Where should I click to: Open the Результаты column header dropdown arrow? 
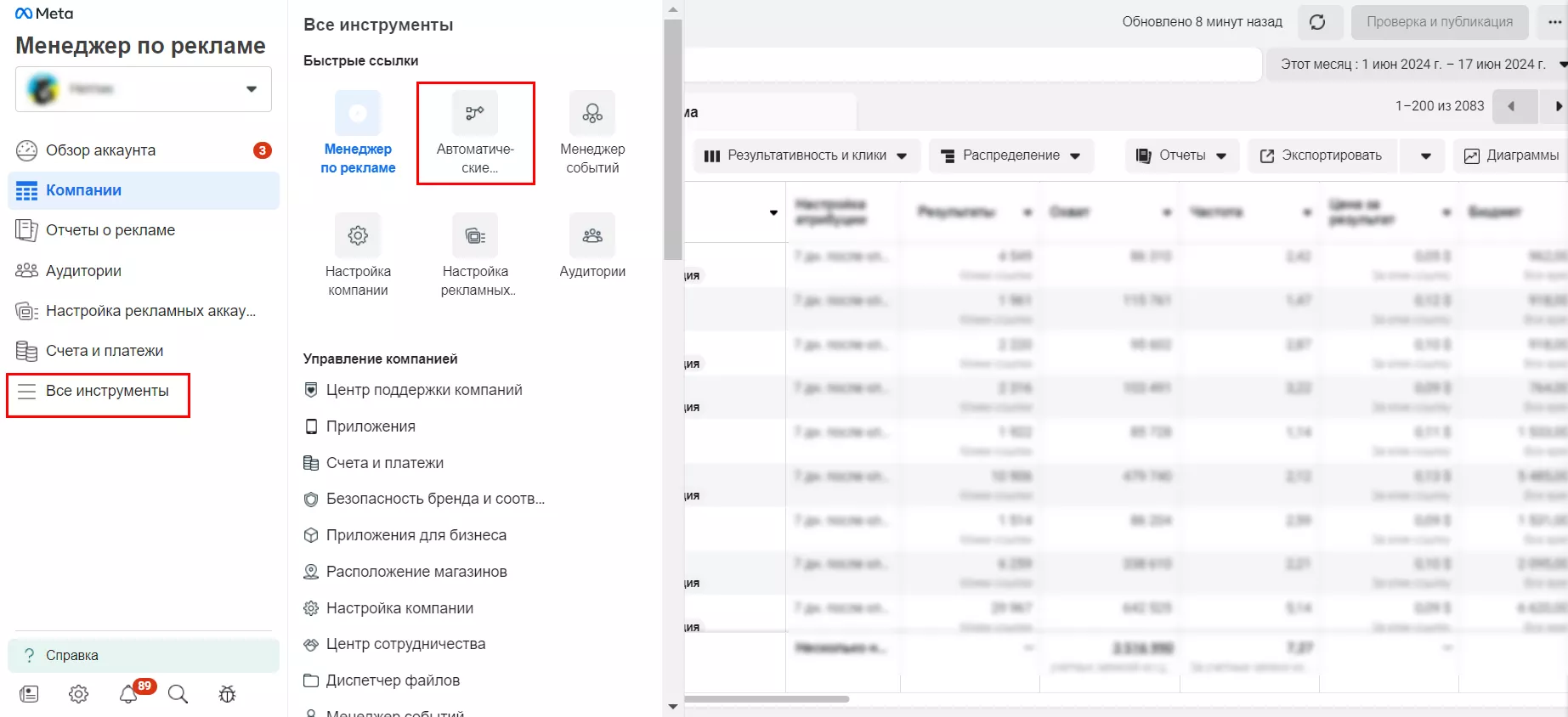click(1027, 212)
